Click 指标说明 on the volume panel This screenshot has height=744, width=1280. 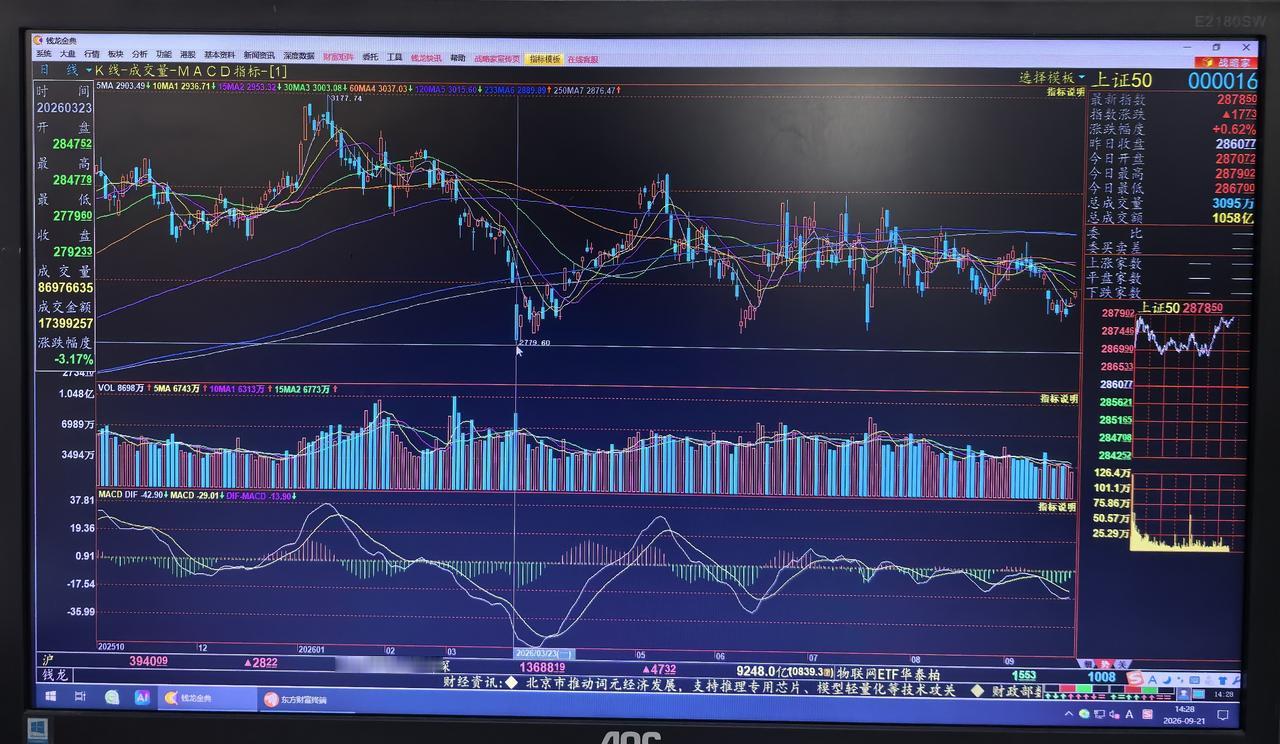(1059, 398)
